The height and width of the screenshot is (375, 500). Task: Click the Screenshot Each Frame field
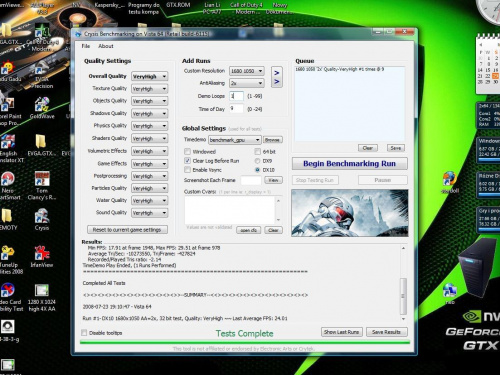coord(251,180)
